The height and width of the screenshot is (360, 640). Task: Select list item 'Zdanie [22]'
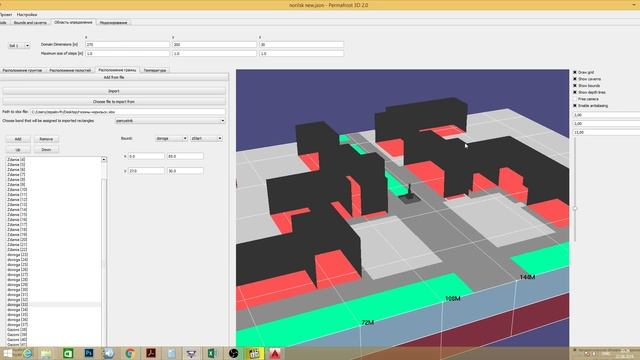pos(17,249)
